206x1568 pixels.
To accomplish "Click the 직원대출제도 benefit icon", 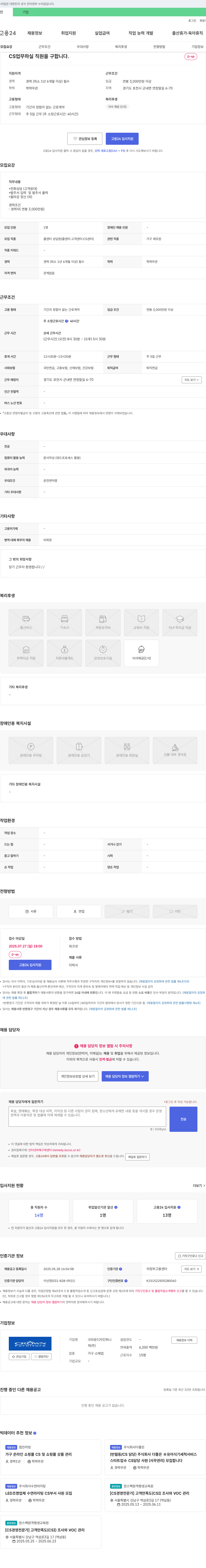I will point(64,653).
